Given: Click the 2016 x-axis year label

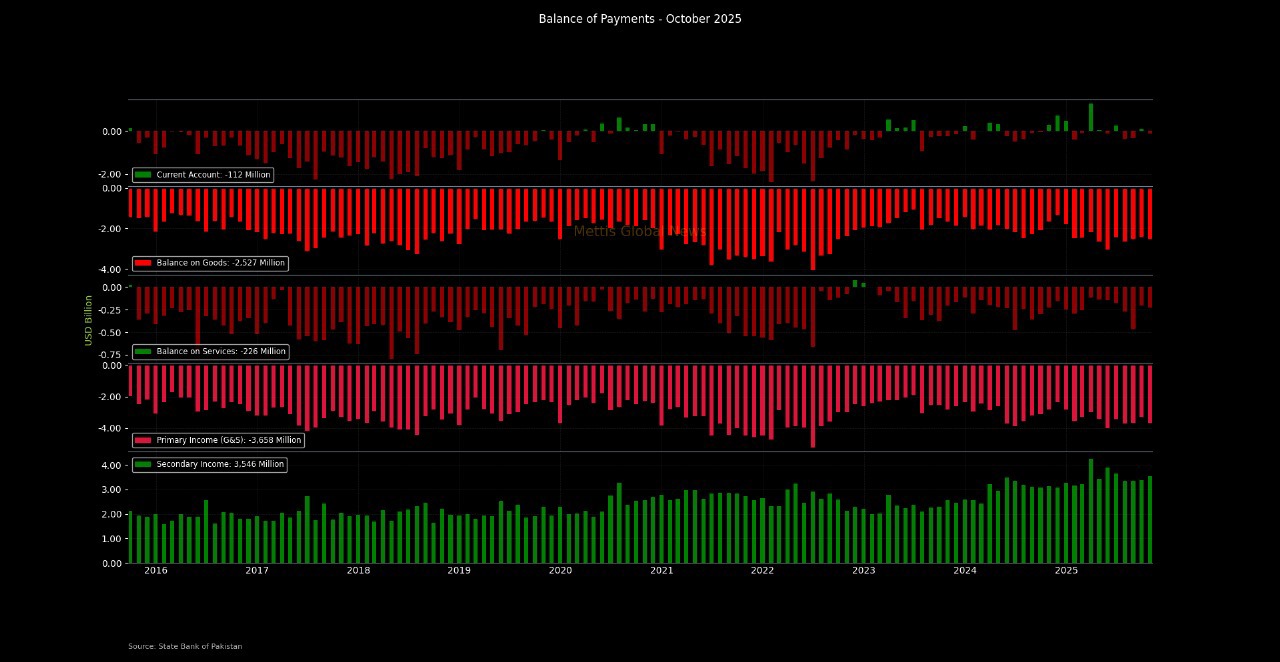Looking at the screenshot, I should 156,571.
